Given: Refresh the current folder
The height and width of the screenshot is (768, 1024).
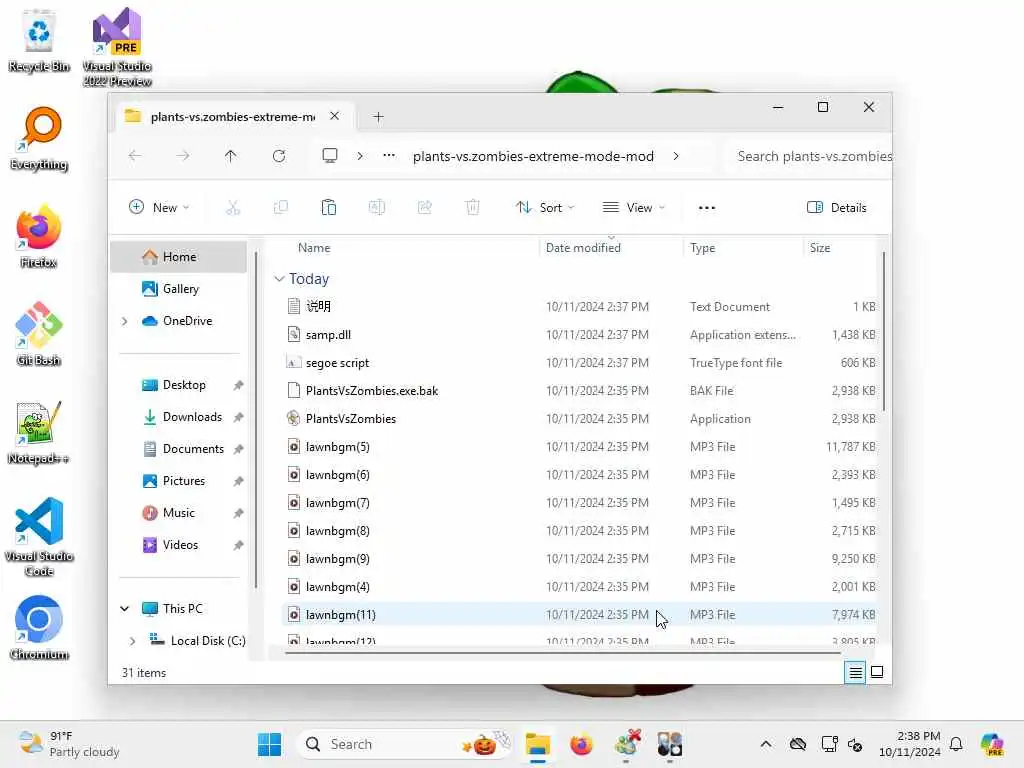Looking at the screenshot, I should coord(279,156).
